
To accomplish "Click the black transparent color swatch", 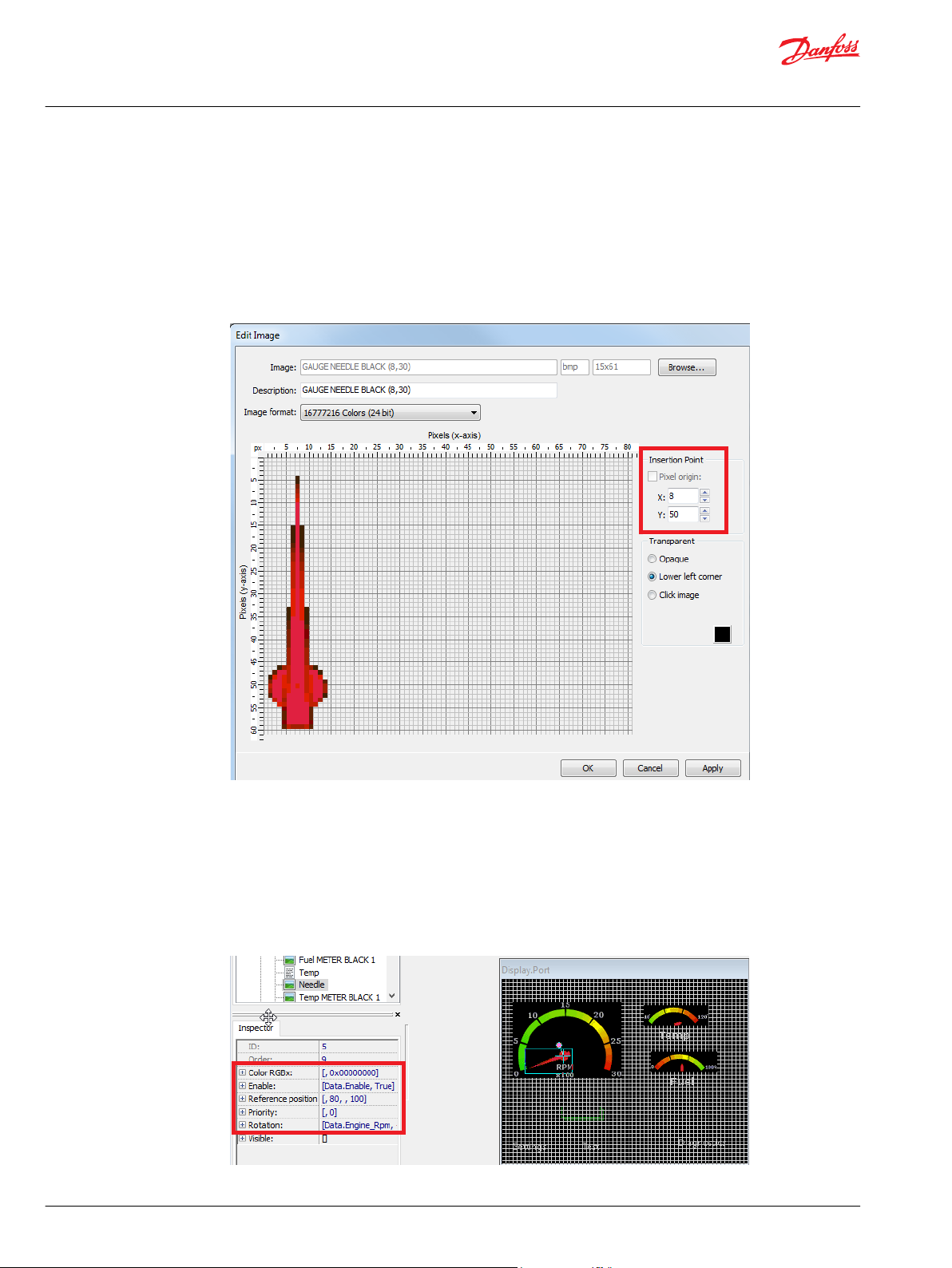I will (x=722, y=634).
